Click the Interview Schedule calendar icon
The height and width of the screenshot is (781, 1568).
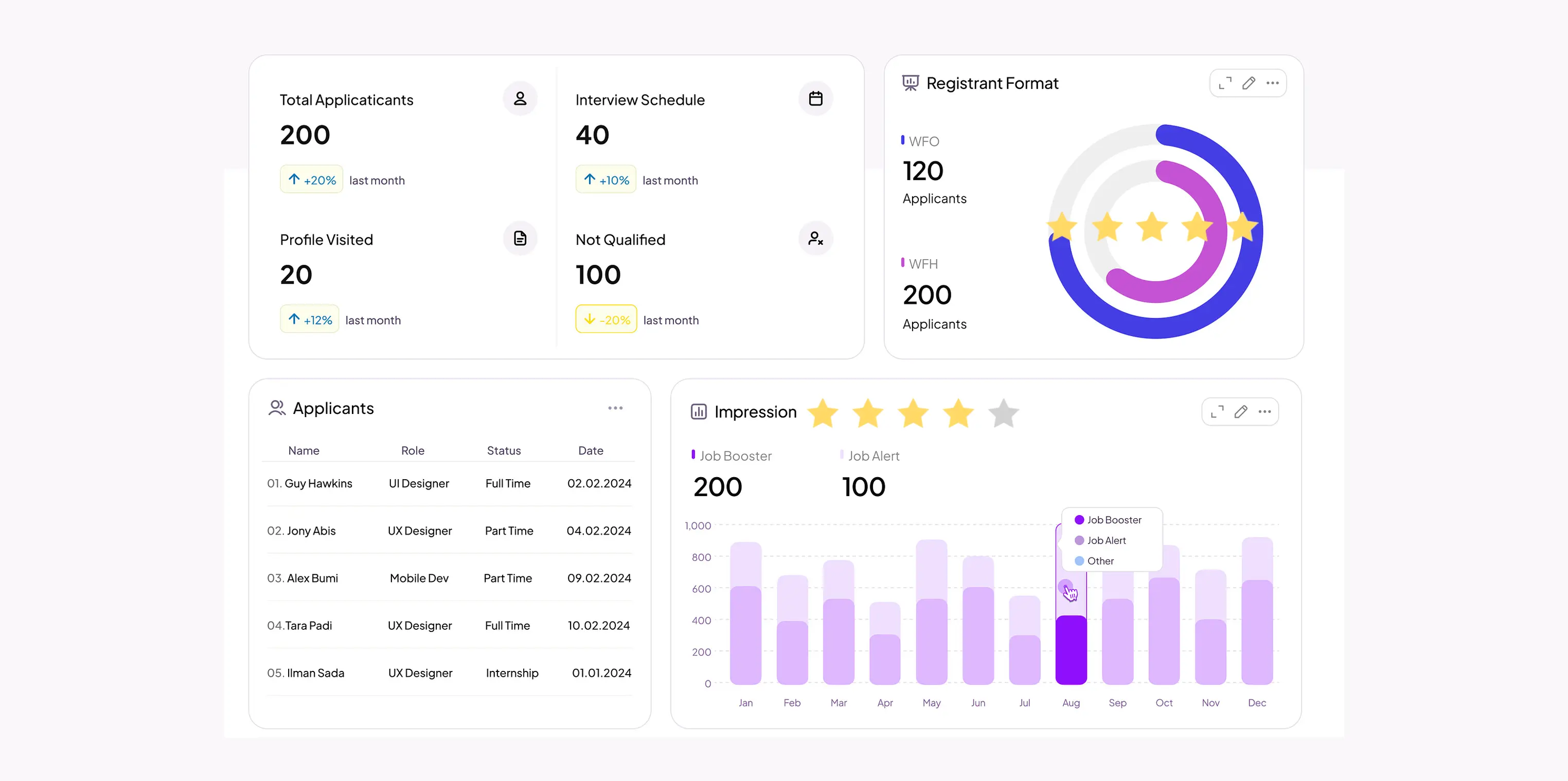click(815, 99)
